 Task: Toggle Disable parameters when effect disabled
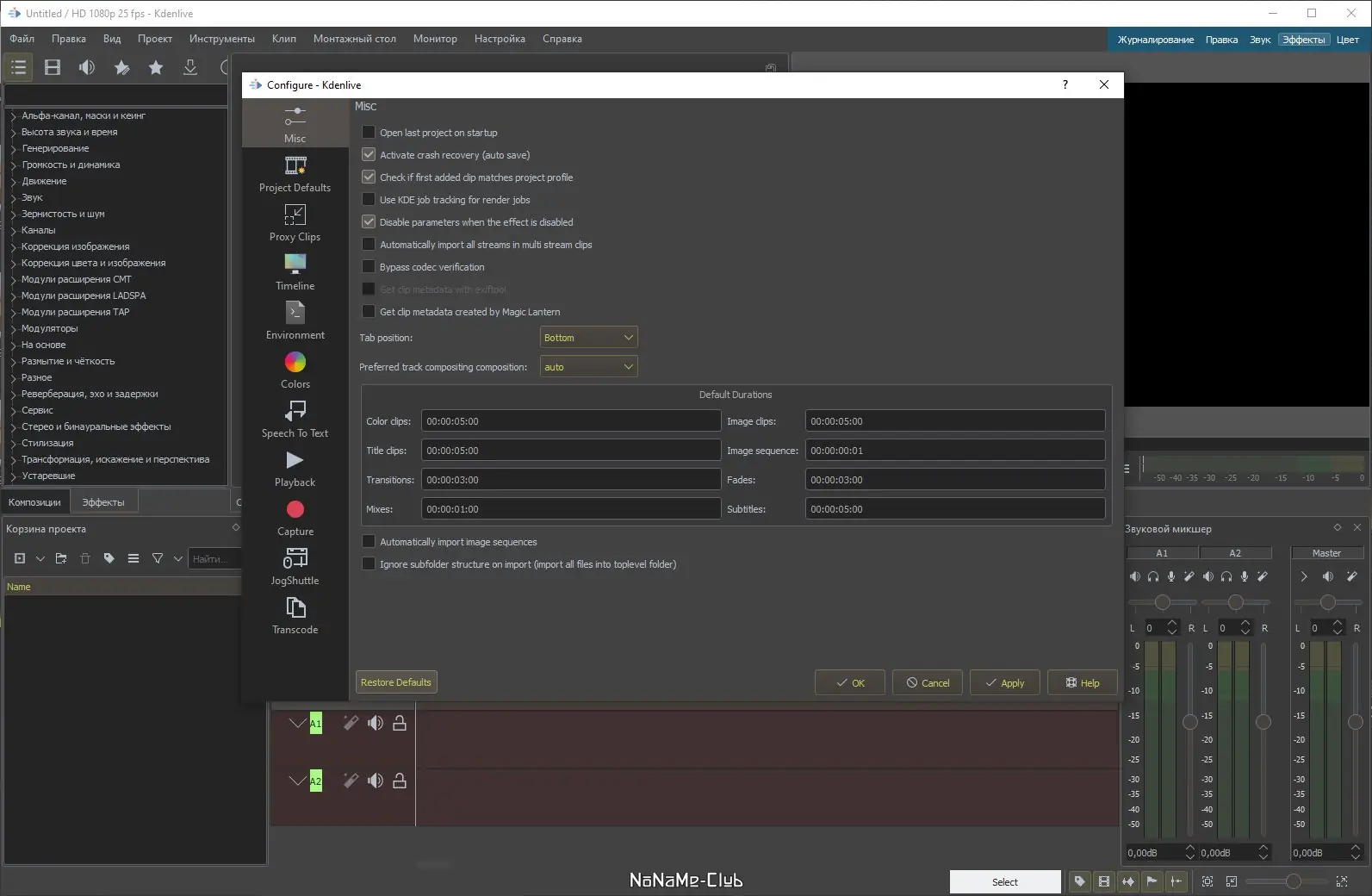369,222
